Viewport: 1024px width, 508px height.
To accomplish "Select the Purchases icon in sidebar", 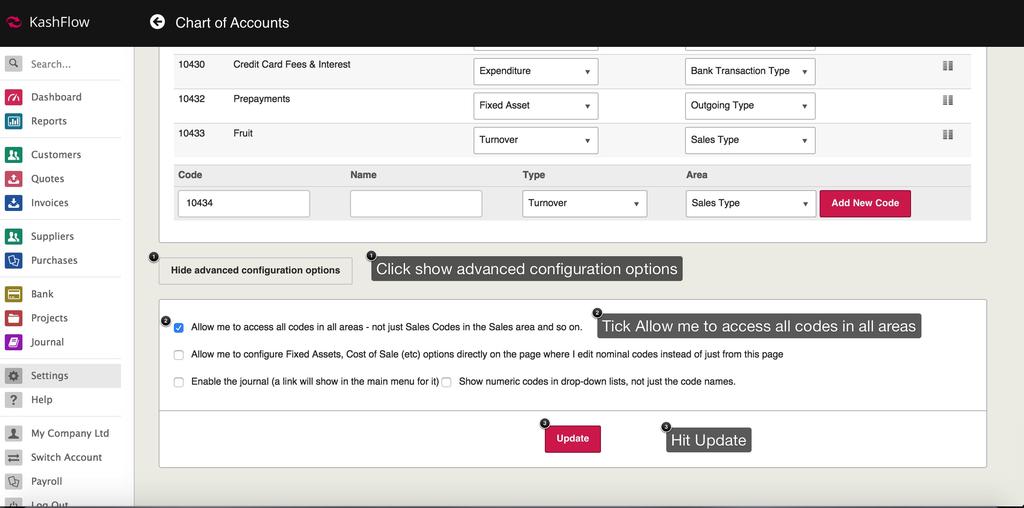I will 13,260.
